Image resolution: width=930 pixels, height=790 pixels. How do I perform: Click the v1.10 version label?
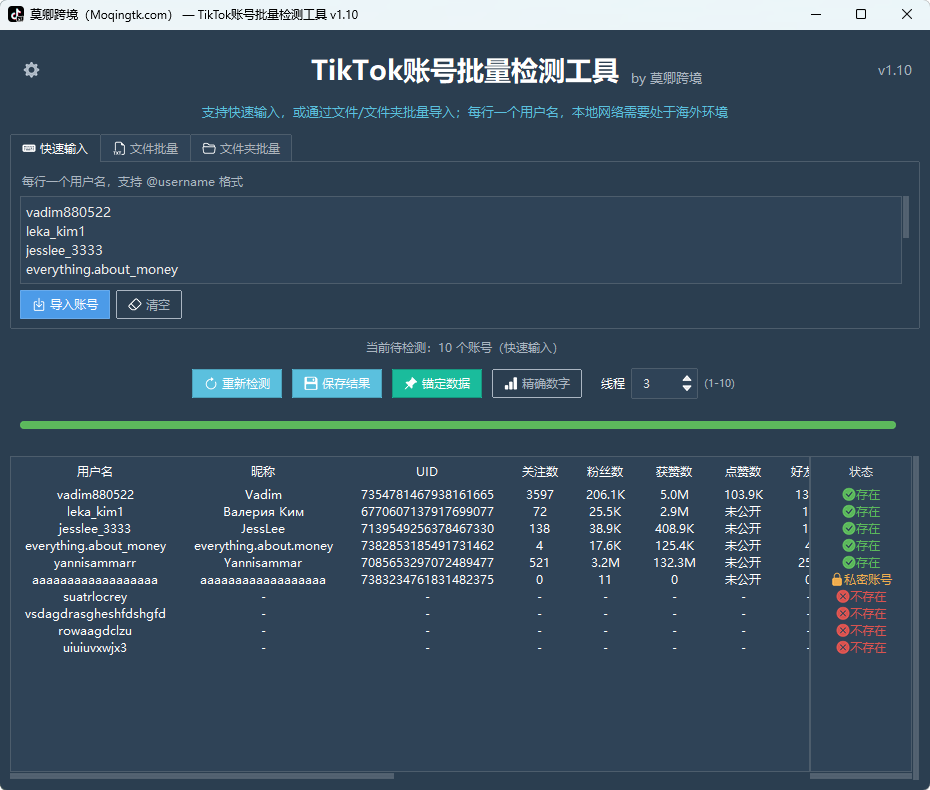coord(894,70)
